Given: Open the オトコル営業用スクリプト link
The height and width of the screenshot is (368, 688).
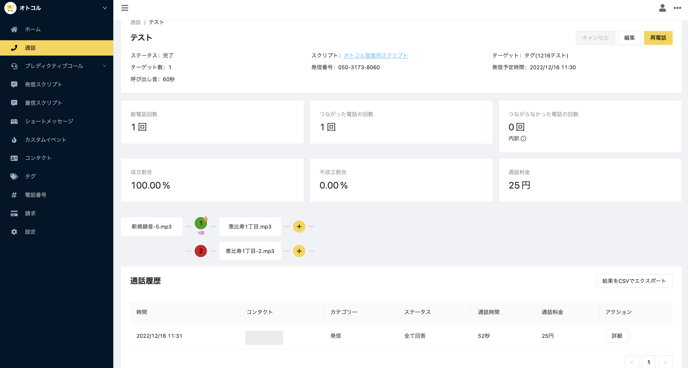Looking at the screenshot, I should pyautogui.click(x=376, y=56).
